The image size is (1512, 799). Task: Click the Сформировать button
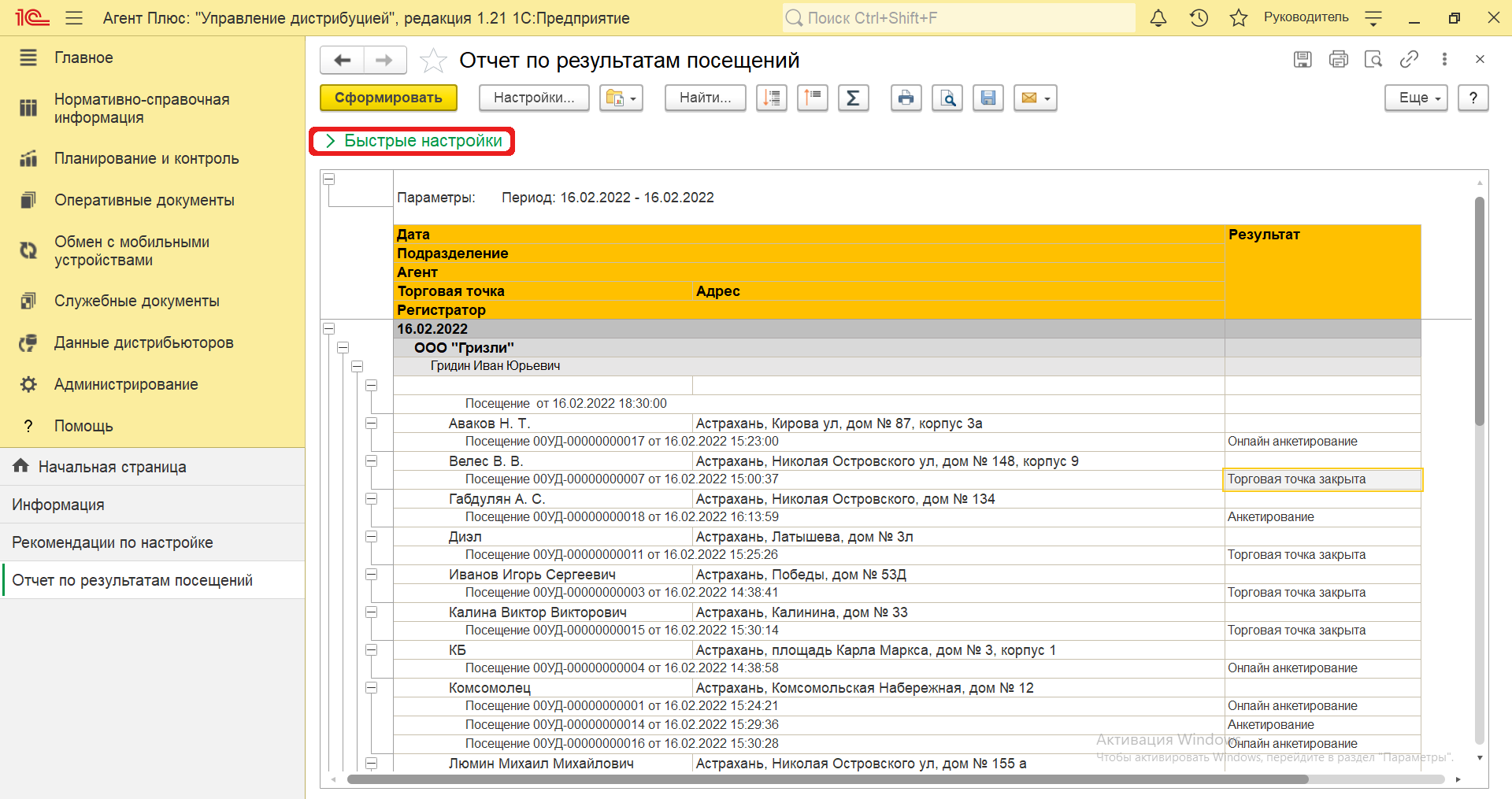388,98
